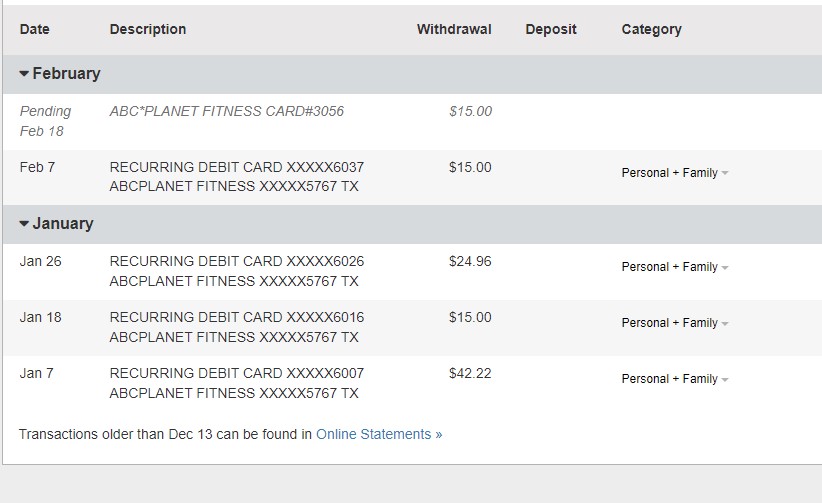Open category dropdown for Jan 7 transaction

tap(675, 379)
